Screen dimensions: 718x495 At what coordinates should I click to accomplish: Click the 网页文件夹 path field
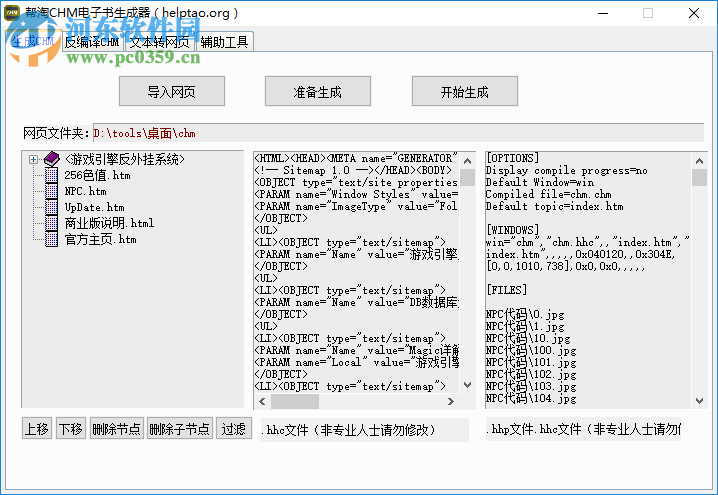[x=398, y=133]
